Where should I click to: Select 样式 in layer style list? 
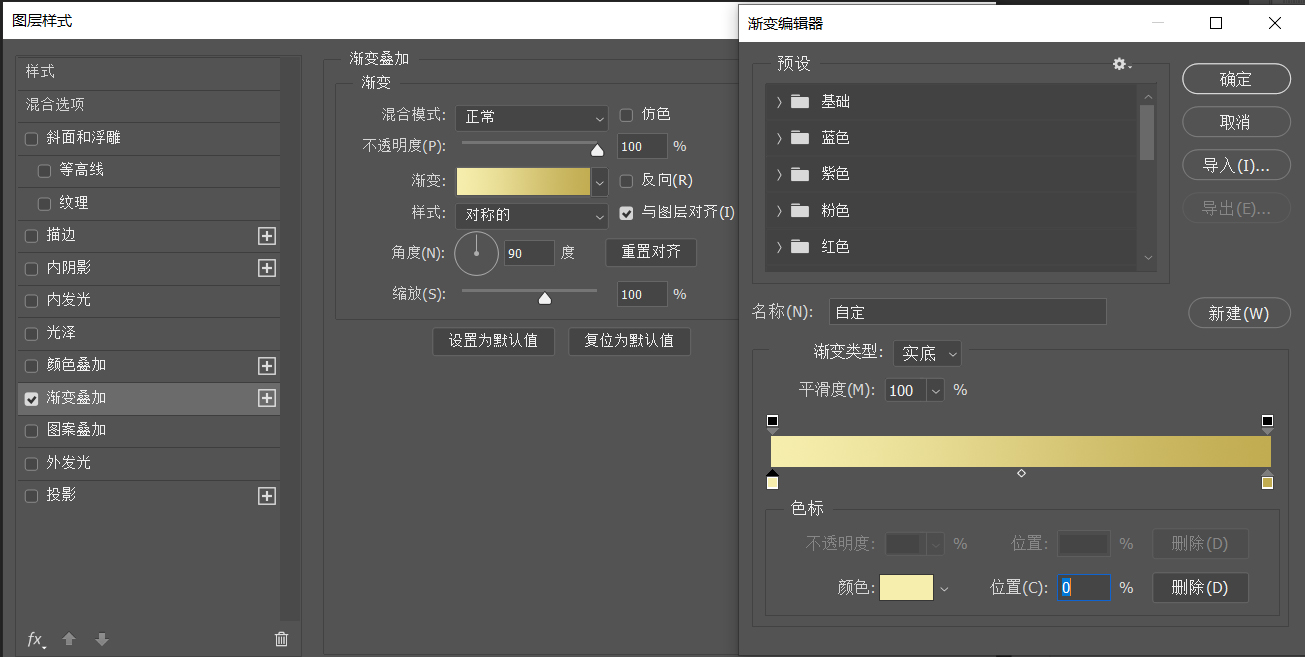pos(149,73)
